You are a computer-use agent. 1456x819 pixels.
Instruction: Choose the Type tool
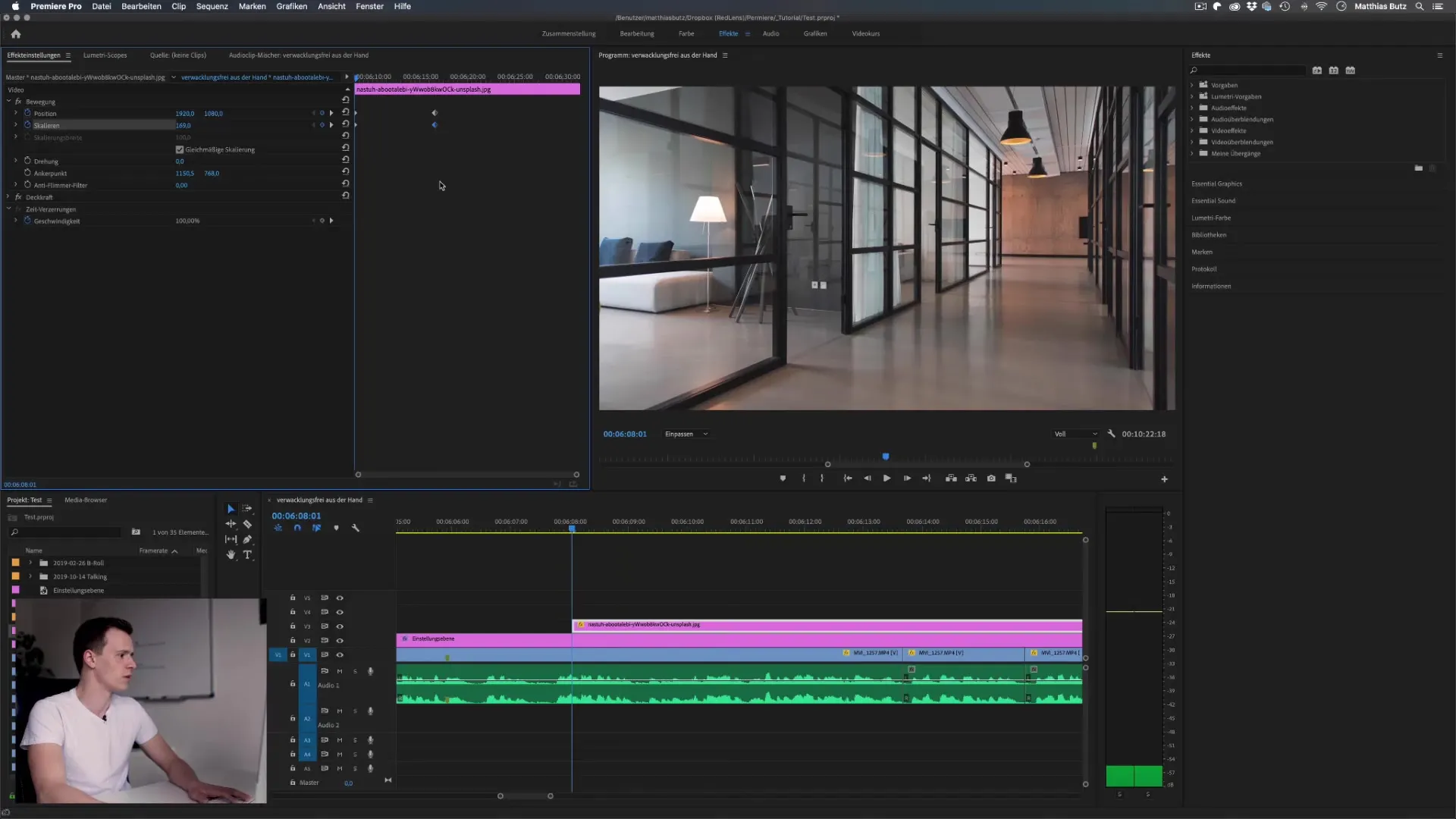coord(247,555)
